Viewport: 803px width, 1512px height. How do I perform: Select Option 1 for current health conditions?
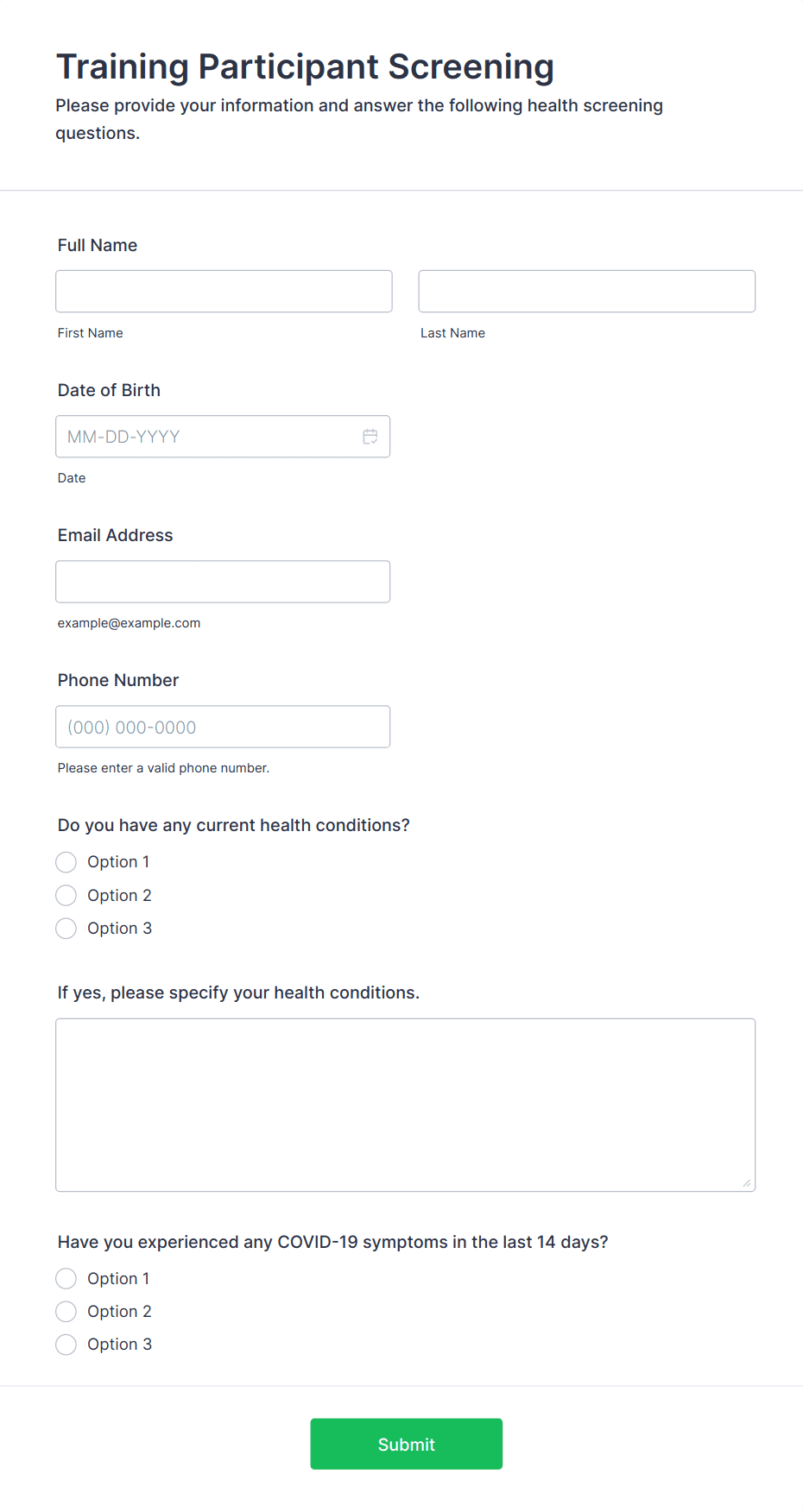(x=66, y=862)
